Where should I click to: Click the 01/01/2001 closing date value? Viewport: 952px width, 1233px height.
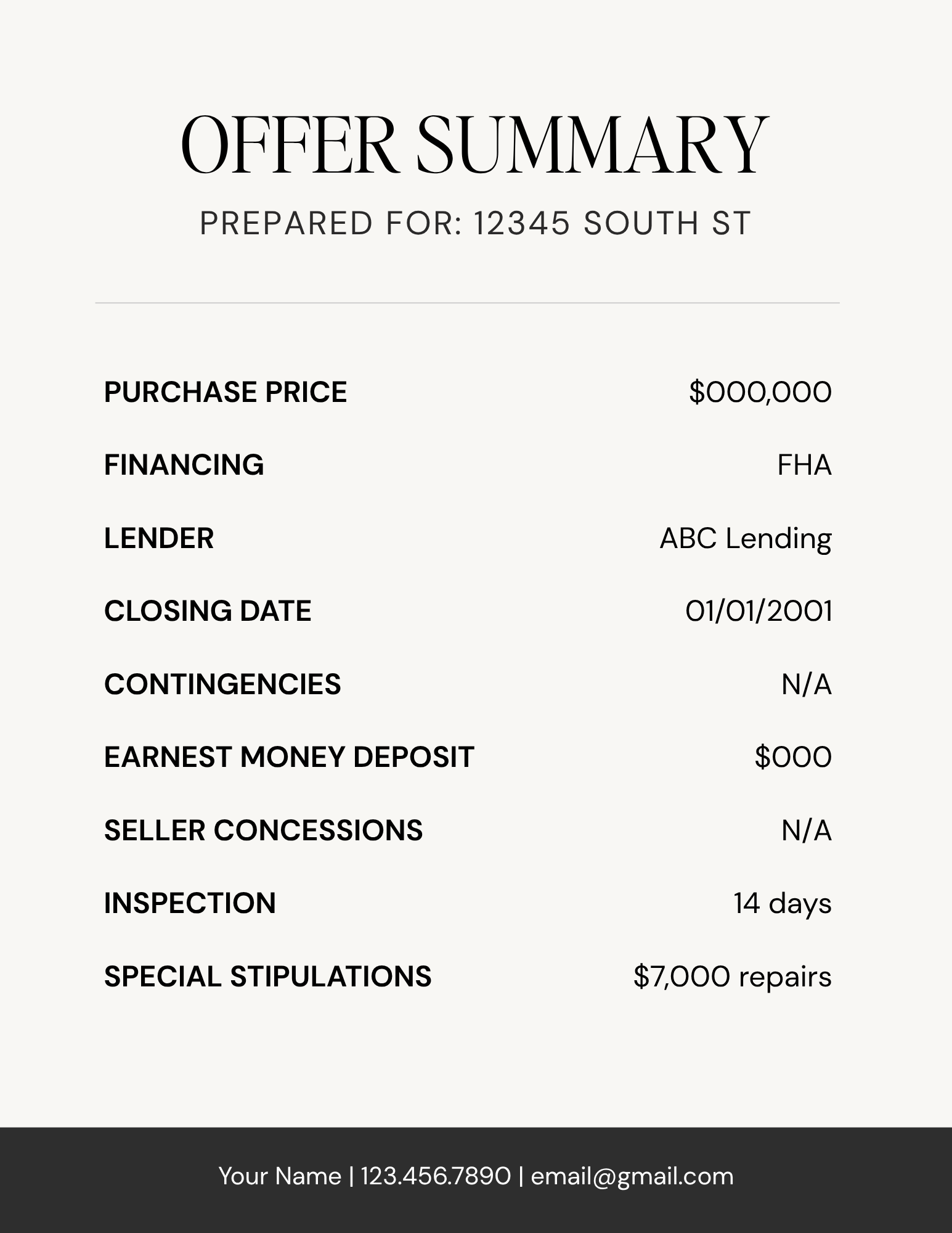[759, 611]
